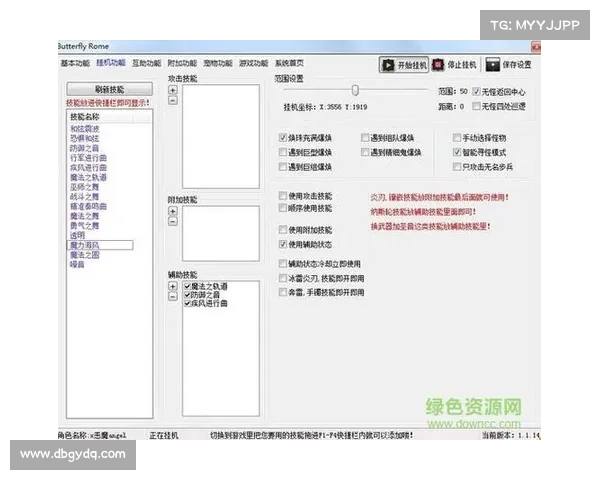Uncheck 疾风进行曲 in 辅助技能 list
This screenshot has height=480, width=600.
click(188, 304)
